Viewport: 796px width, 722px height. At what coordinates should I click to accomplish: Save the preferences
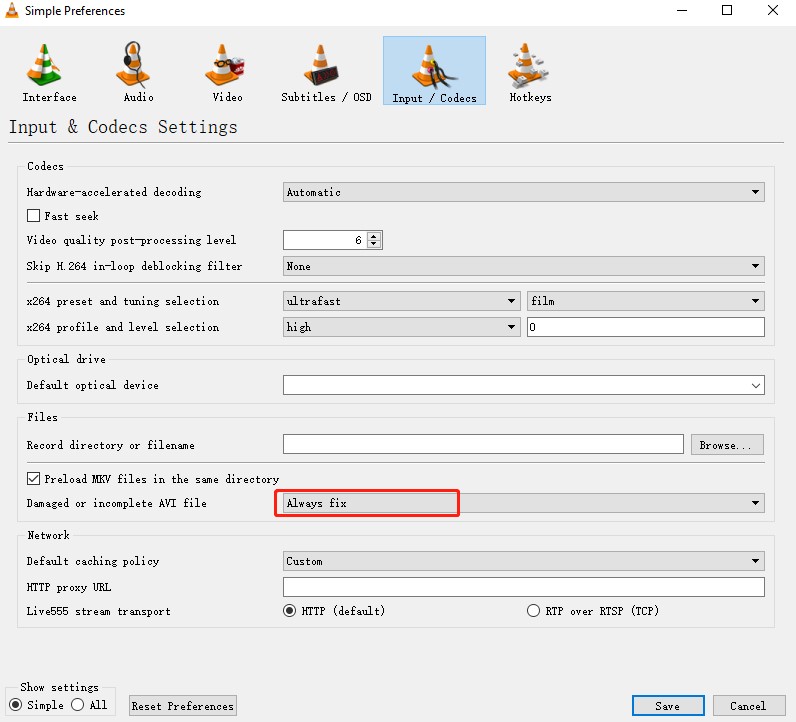point(668,706)
